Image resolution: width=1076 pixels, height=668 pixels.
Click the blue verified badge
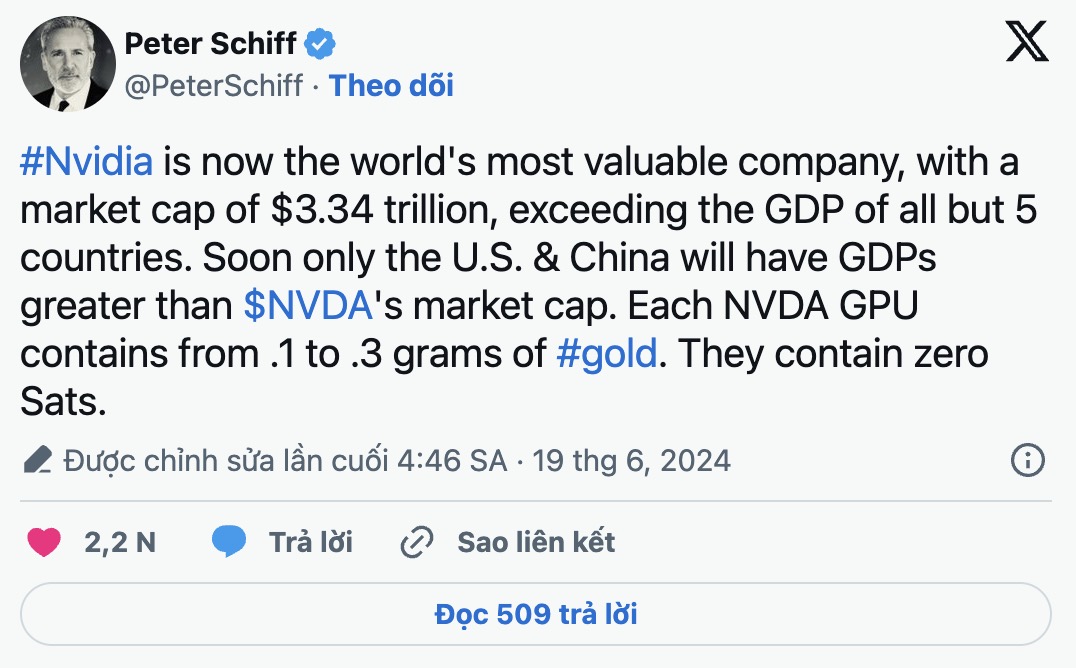(320, 44)
